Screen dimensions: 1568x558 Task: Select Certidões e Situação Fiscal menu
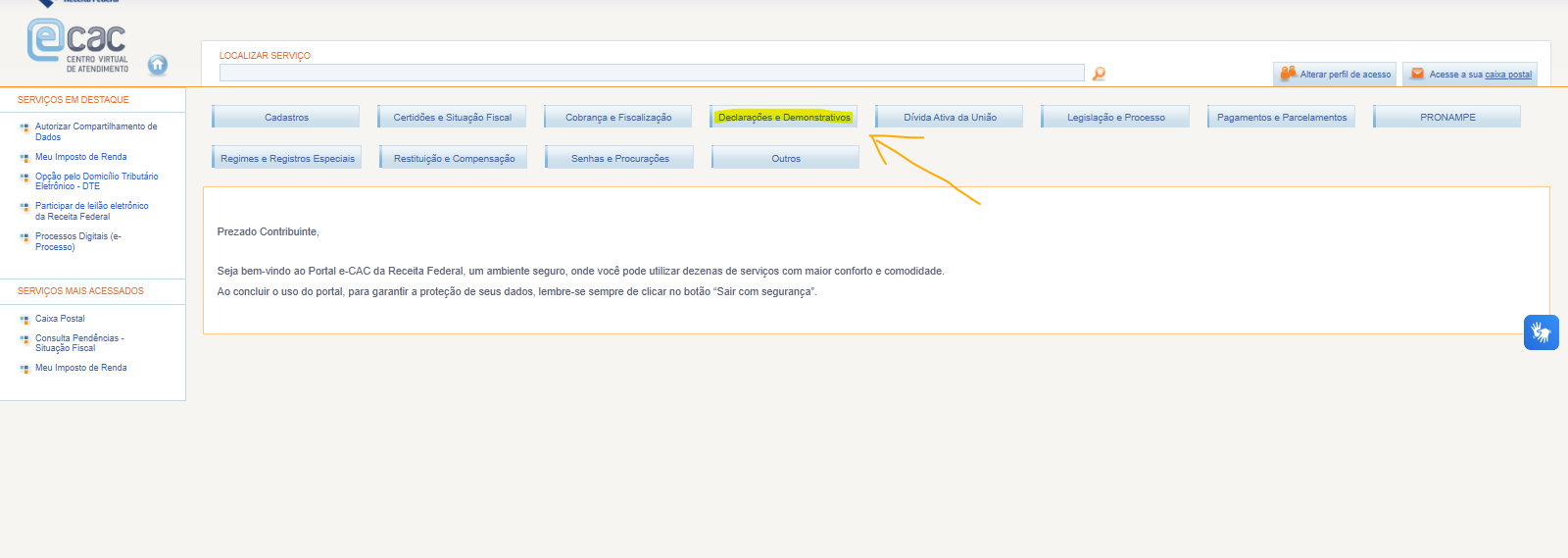click(x=452, y=118)
